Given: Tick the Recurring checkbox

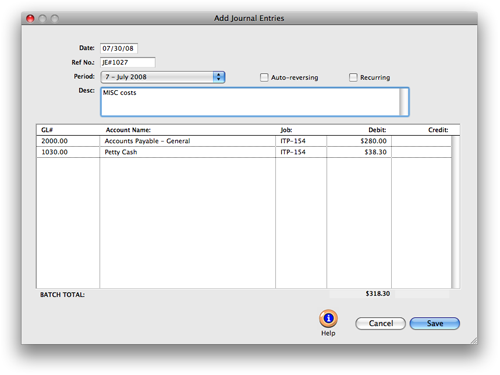Looking at the screenshot, I should coord(353,77).
